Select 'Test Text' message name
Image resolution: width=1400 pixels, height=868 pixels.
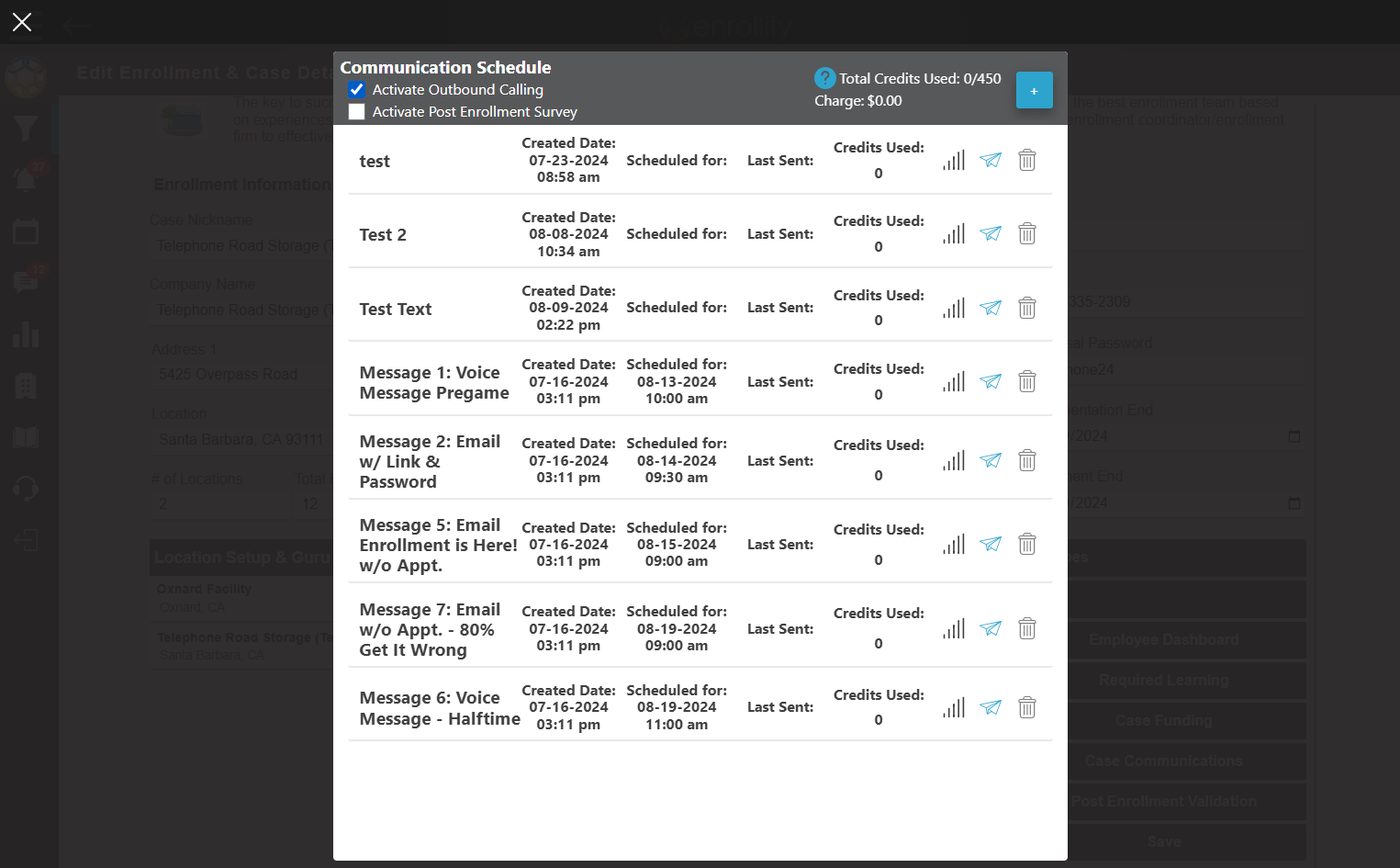(x=396, y=310)
